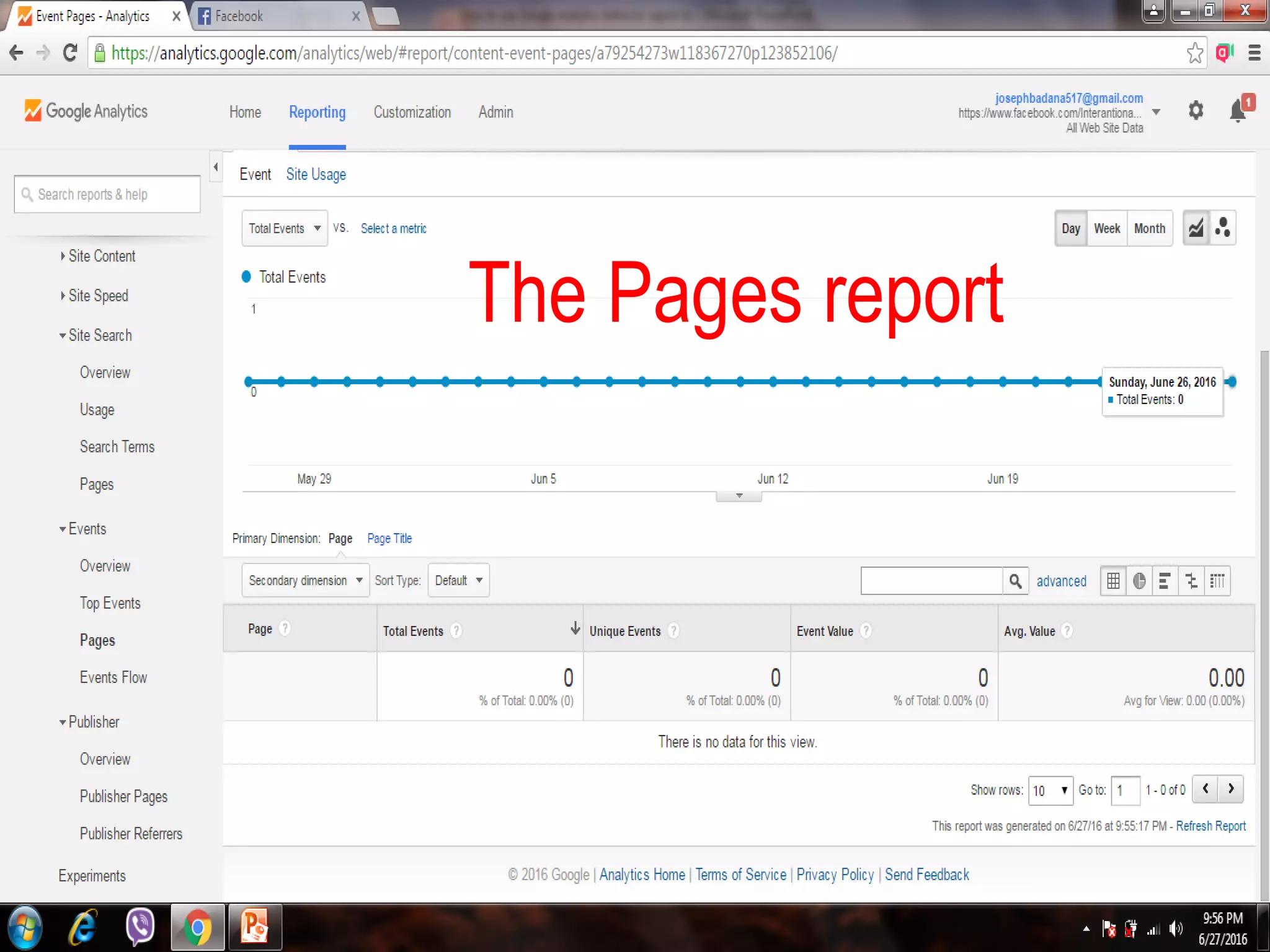The width and height of the screenshot is (1270, 952).
Task: Open PowerPoint from the taskbar
Action: pos(255,927)
